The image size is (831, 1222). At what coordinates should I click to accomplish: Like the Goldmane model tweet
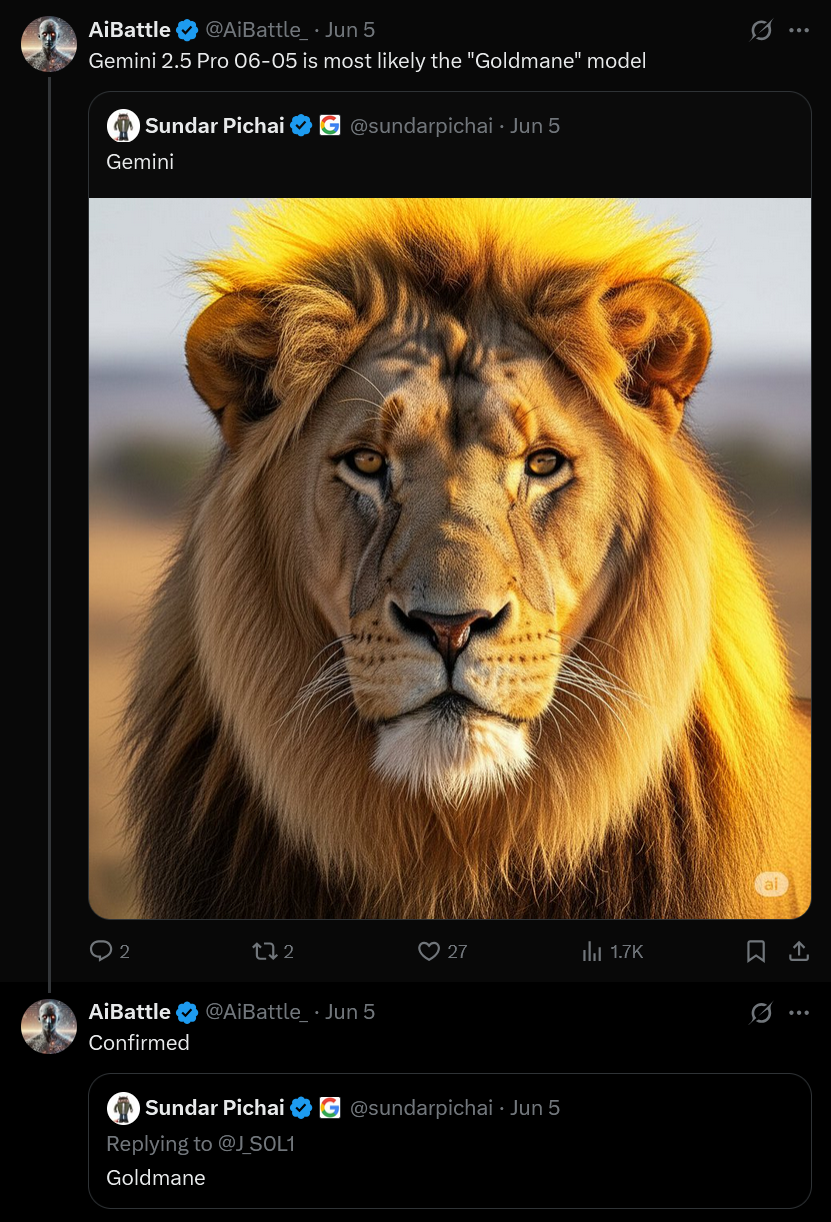pos(429,951)
